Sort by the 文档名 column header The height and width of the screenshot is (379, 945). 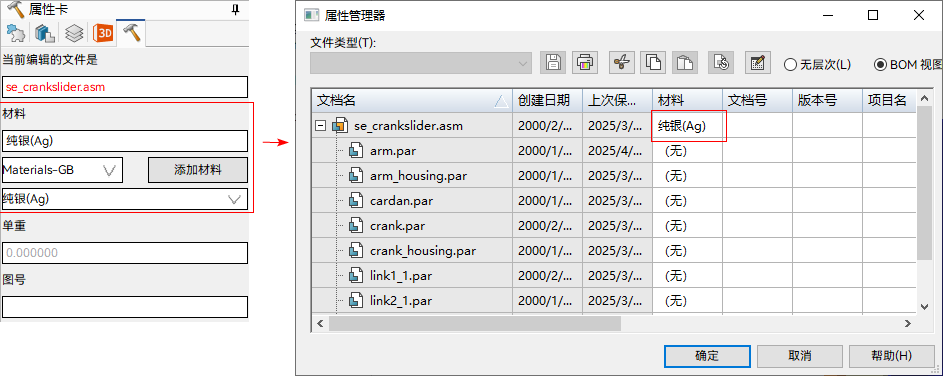[412, 101]
